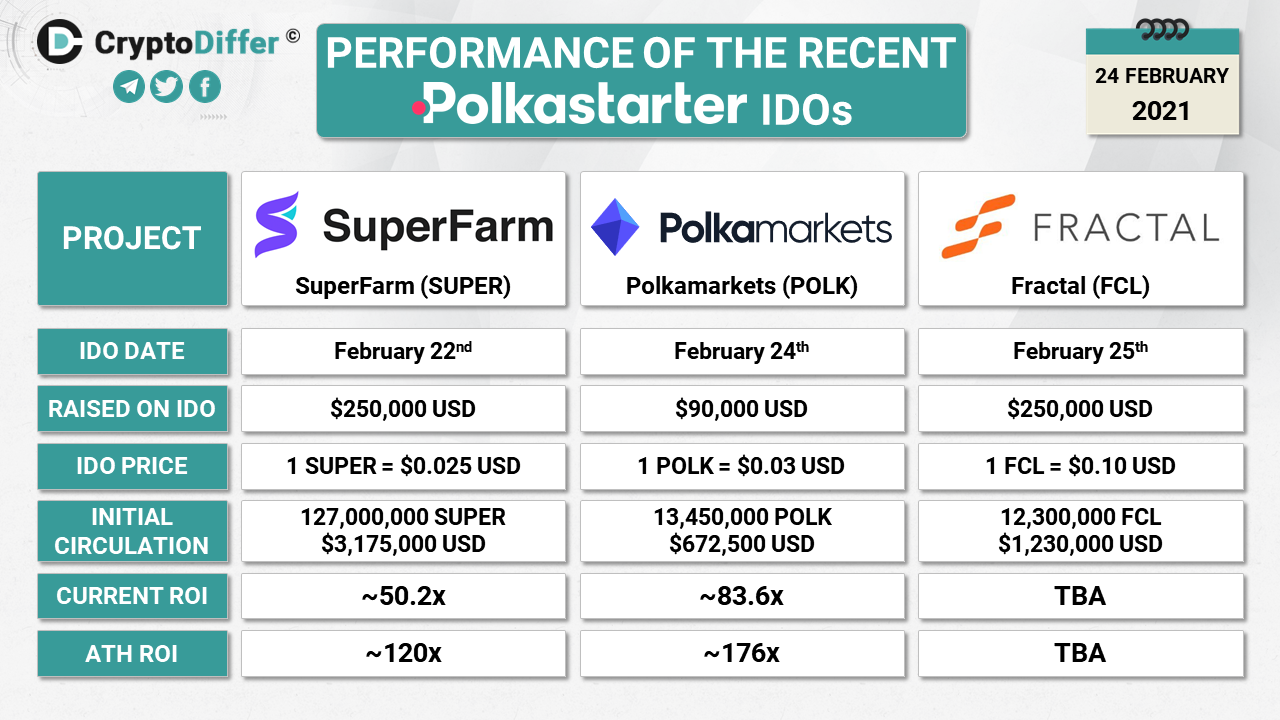Click the Polkastarter title banner
The width and height of the screenshot is (1280, 720).
click(x=641, y=80)
